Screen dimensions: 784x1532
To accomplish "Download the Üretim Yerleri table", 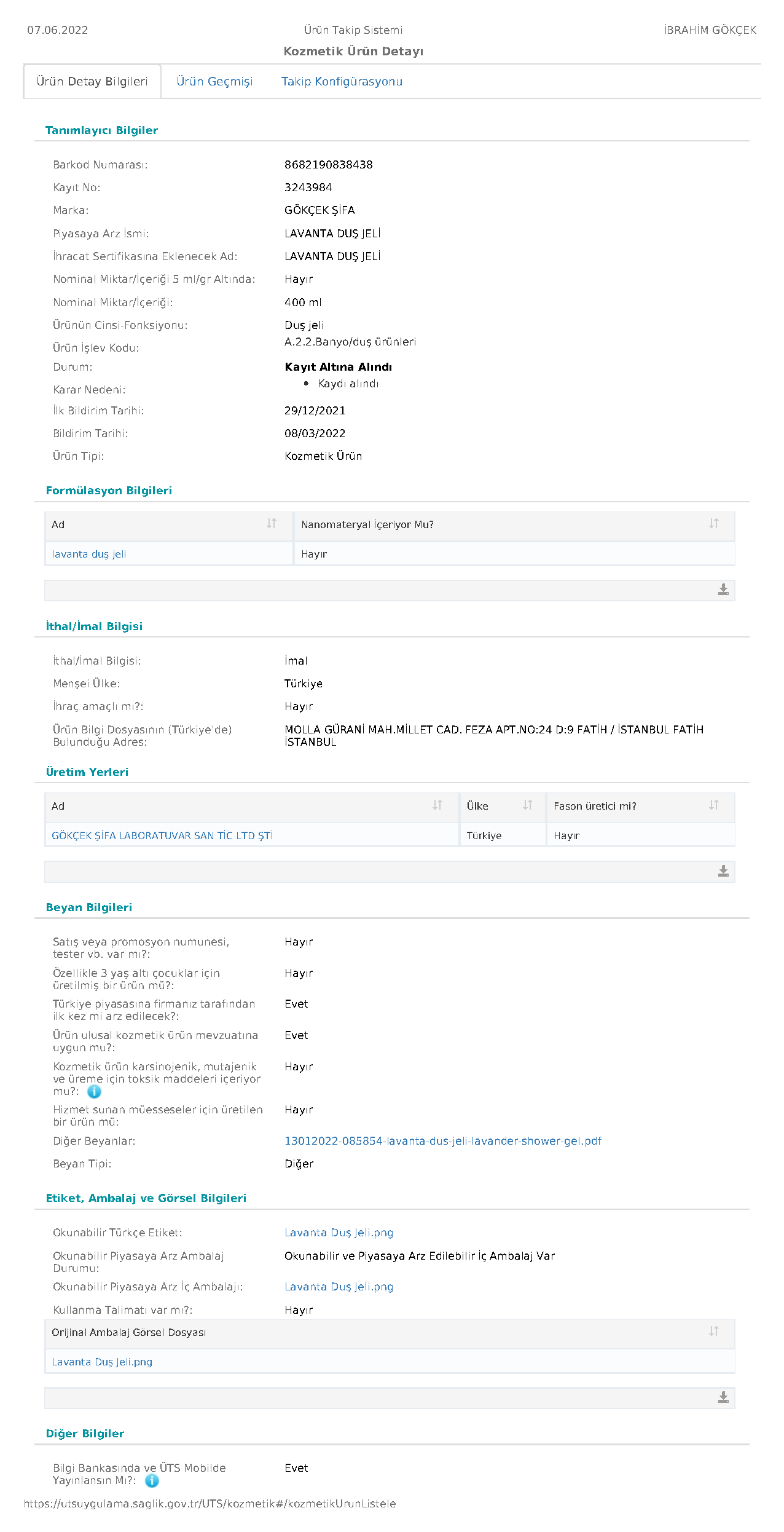I will click(723, 871).
